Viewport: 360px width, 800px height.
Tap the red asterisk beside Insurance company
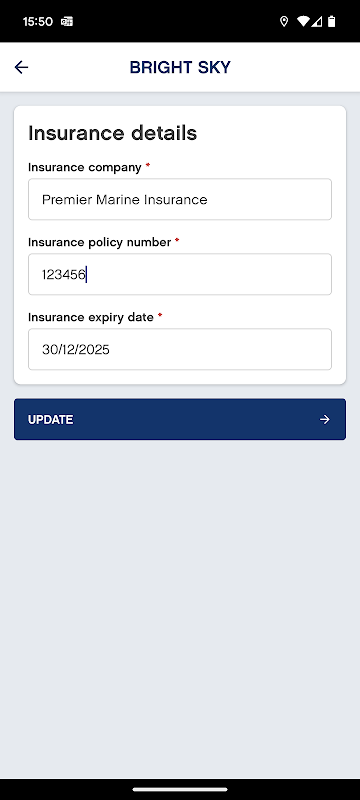(148, 166)
